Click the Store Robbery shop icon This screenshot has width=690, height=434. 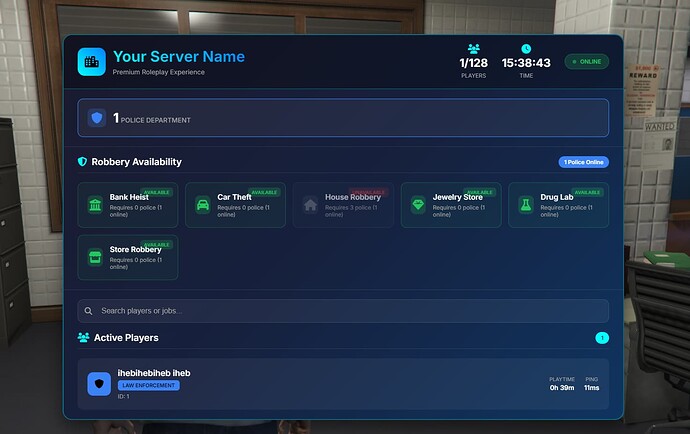[95, 257]
